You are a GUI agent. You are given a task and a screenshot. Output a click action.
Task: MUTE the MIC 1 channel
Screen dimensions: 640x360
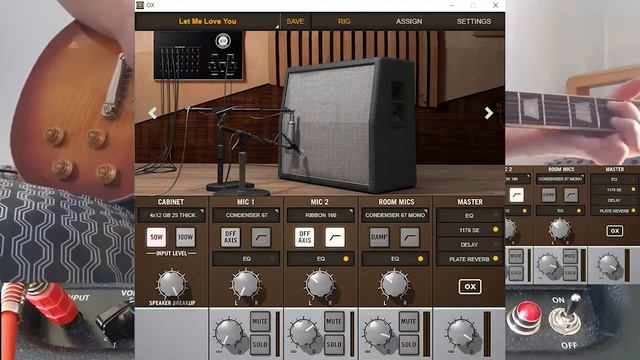click(x=260, y=321)
